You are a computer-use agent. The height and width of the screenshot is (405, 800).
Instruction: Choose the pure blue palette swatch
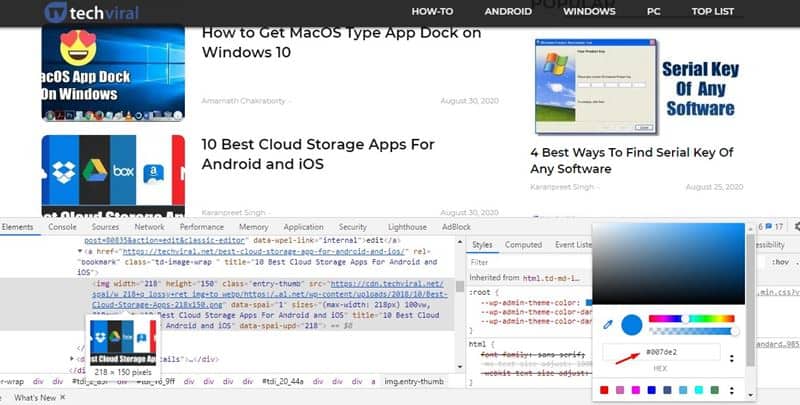(x=652, y=390)
